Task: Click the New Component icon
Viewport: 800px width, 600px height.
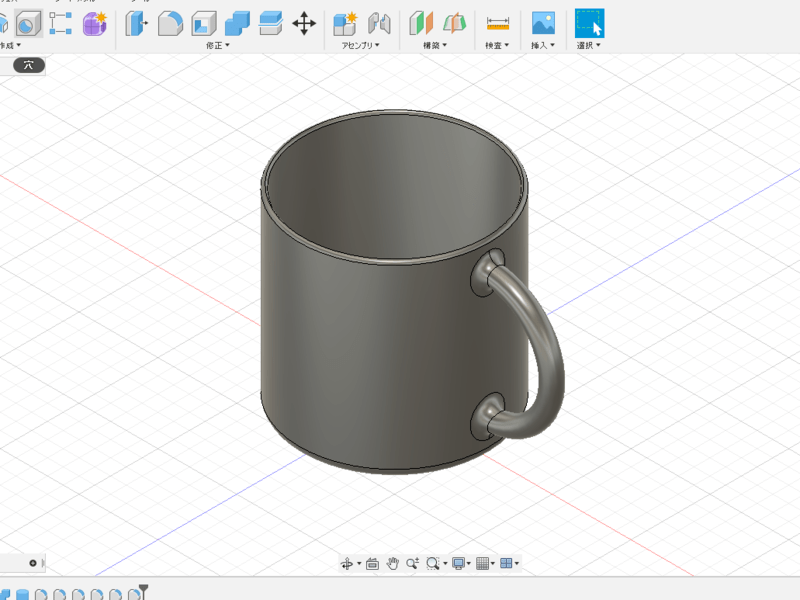Action: 345,22
